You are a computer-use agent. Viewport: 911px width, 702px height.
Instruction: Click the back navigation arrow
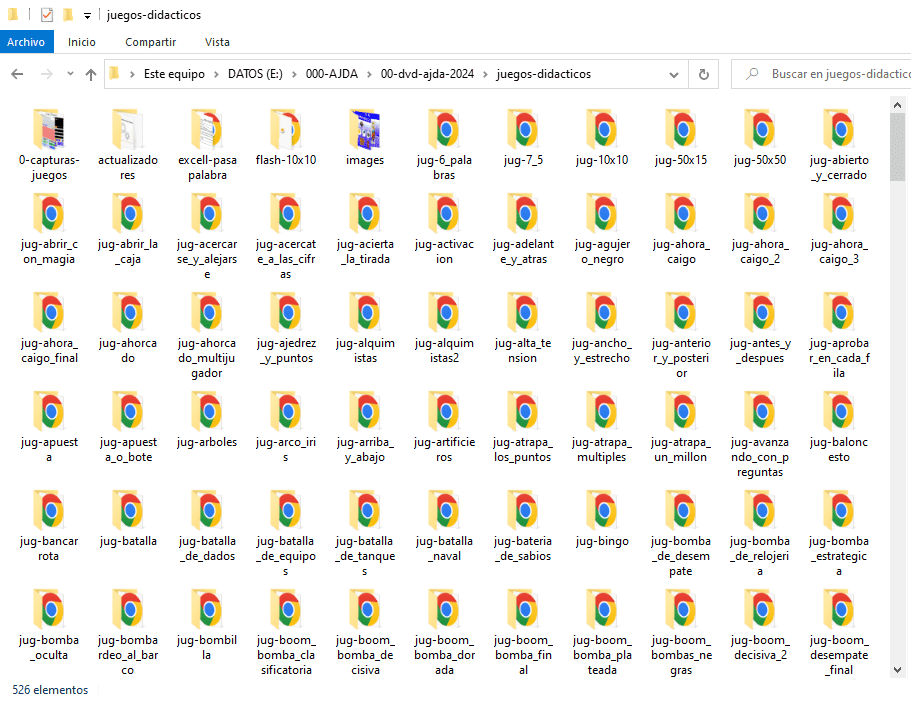click(17, 74)
